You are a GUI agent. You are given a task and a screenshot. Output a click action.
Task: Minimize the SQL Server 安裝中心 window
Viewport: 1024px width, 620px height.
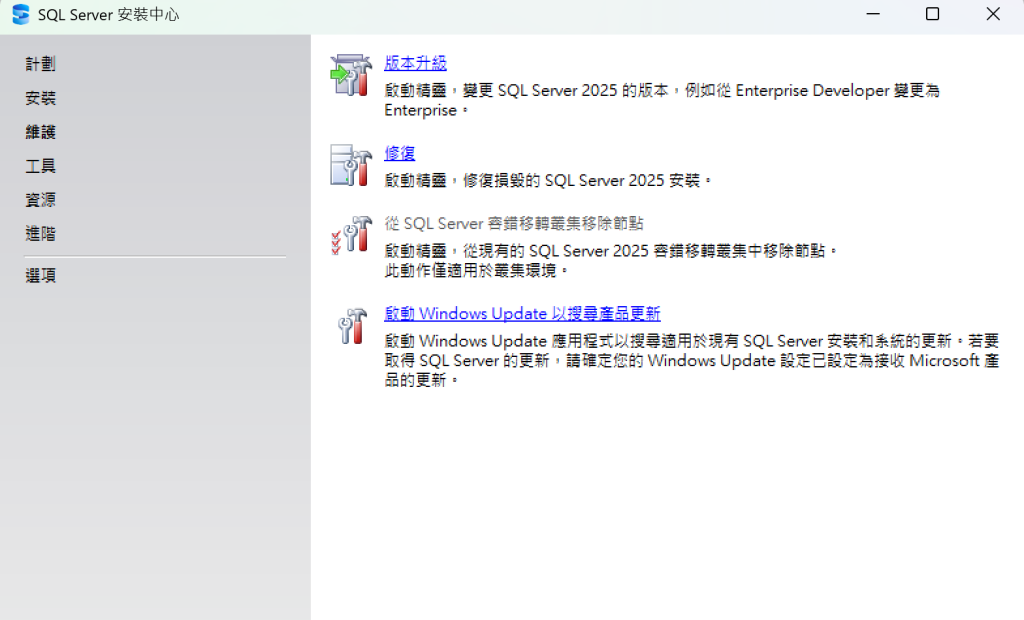(873, 14)
